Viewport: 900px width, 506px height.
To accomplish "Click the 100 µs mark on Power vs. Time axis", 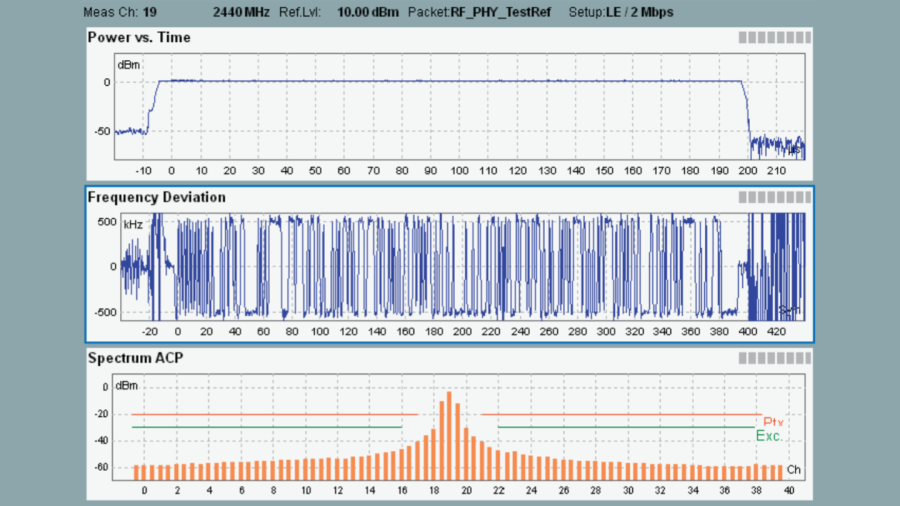I will click(459, 171).
